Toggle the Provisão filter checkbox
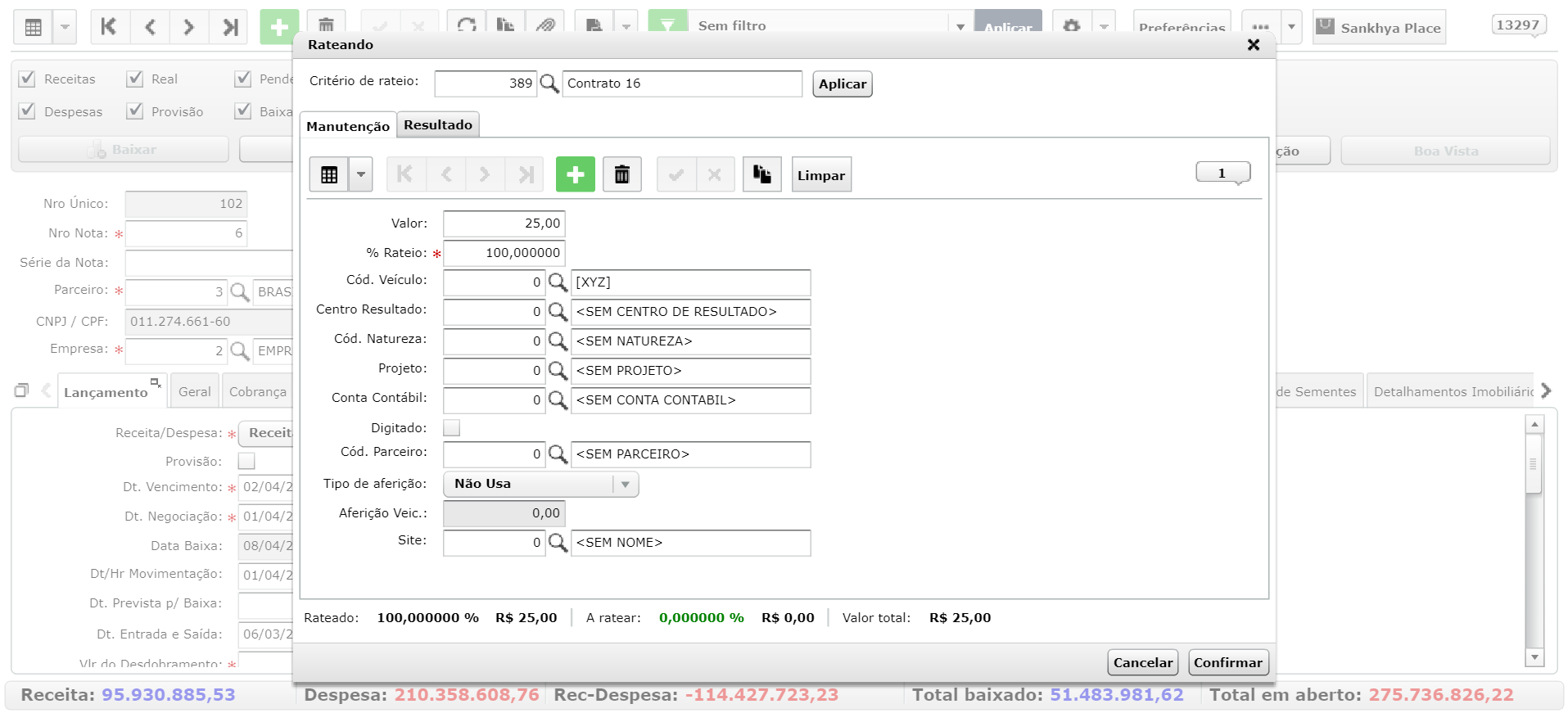 pyautogui.click(x=135, y=111)
